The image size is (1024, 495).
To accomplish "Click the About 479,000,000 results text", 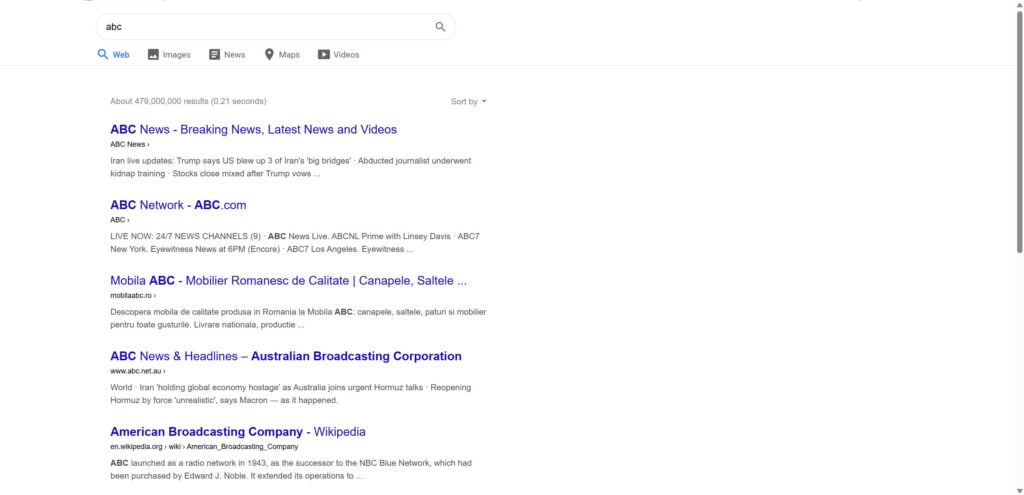I will point(188,101).
